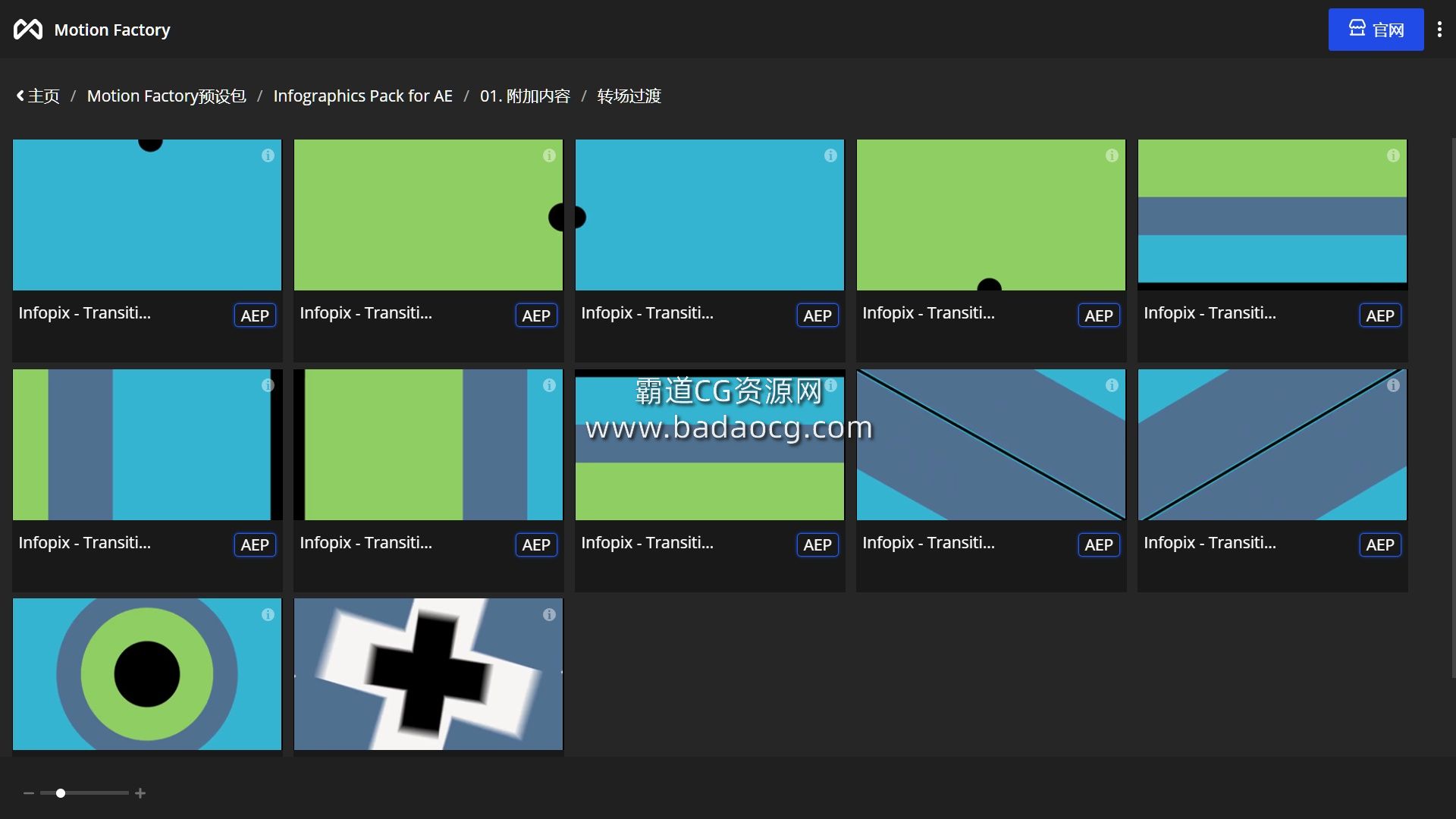Go to 01. 附加内容 breadcrumb
The height and width of the screenshot is (819, 1456).
coord(525,96)
